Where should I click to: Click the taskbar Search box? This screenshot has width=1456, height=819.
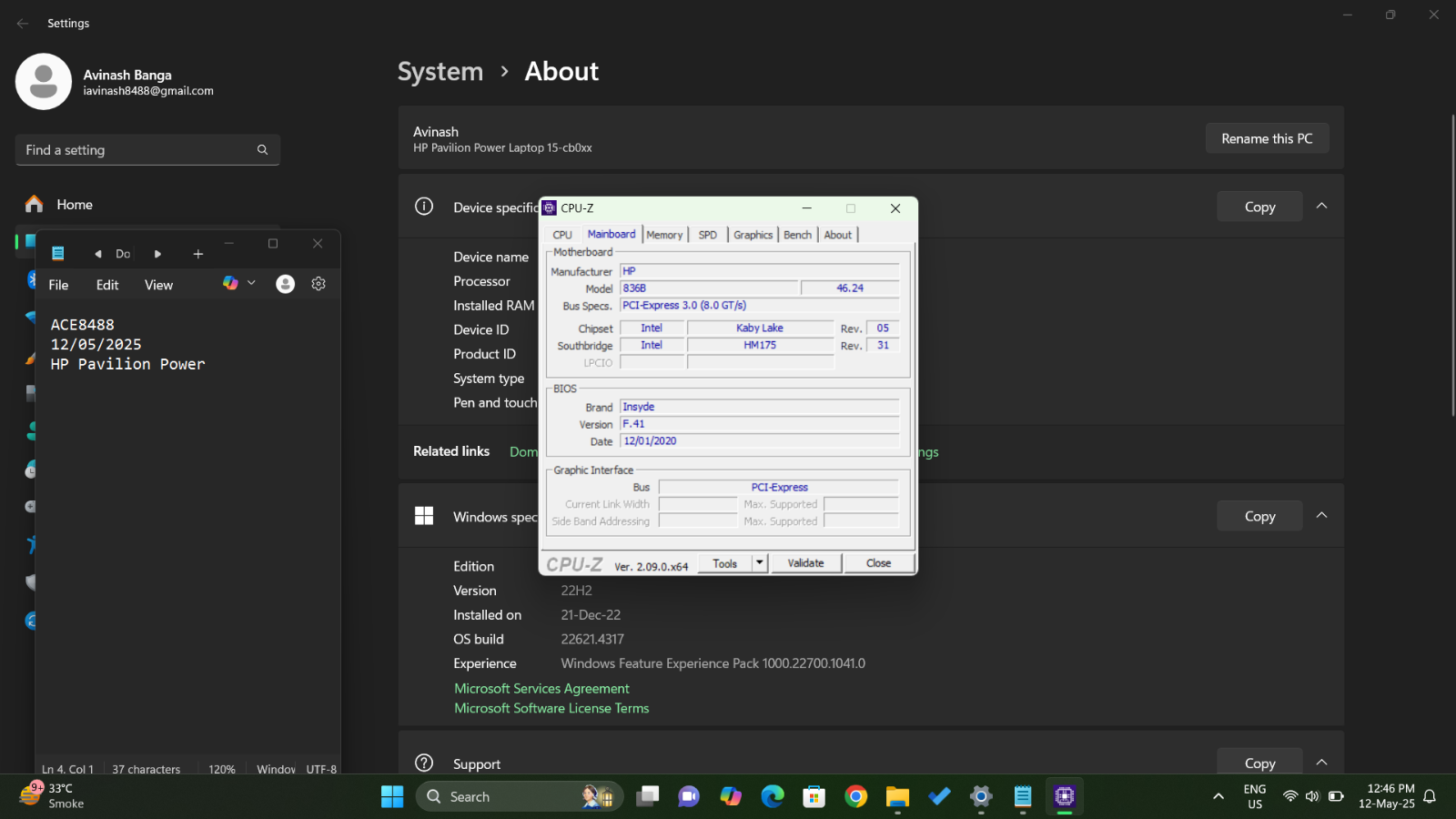(x=520, y=796)
